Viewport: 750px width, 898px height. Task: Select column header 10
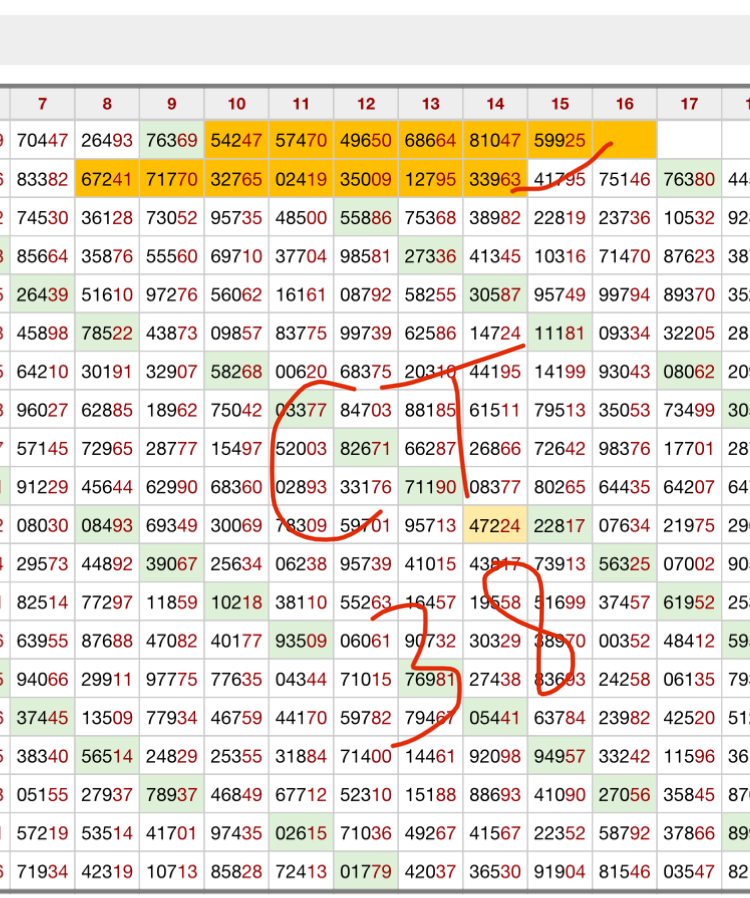coord(236,104)
